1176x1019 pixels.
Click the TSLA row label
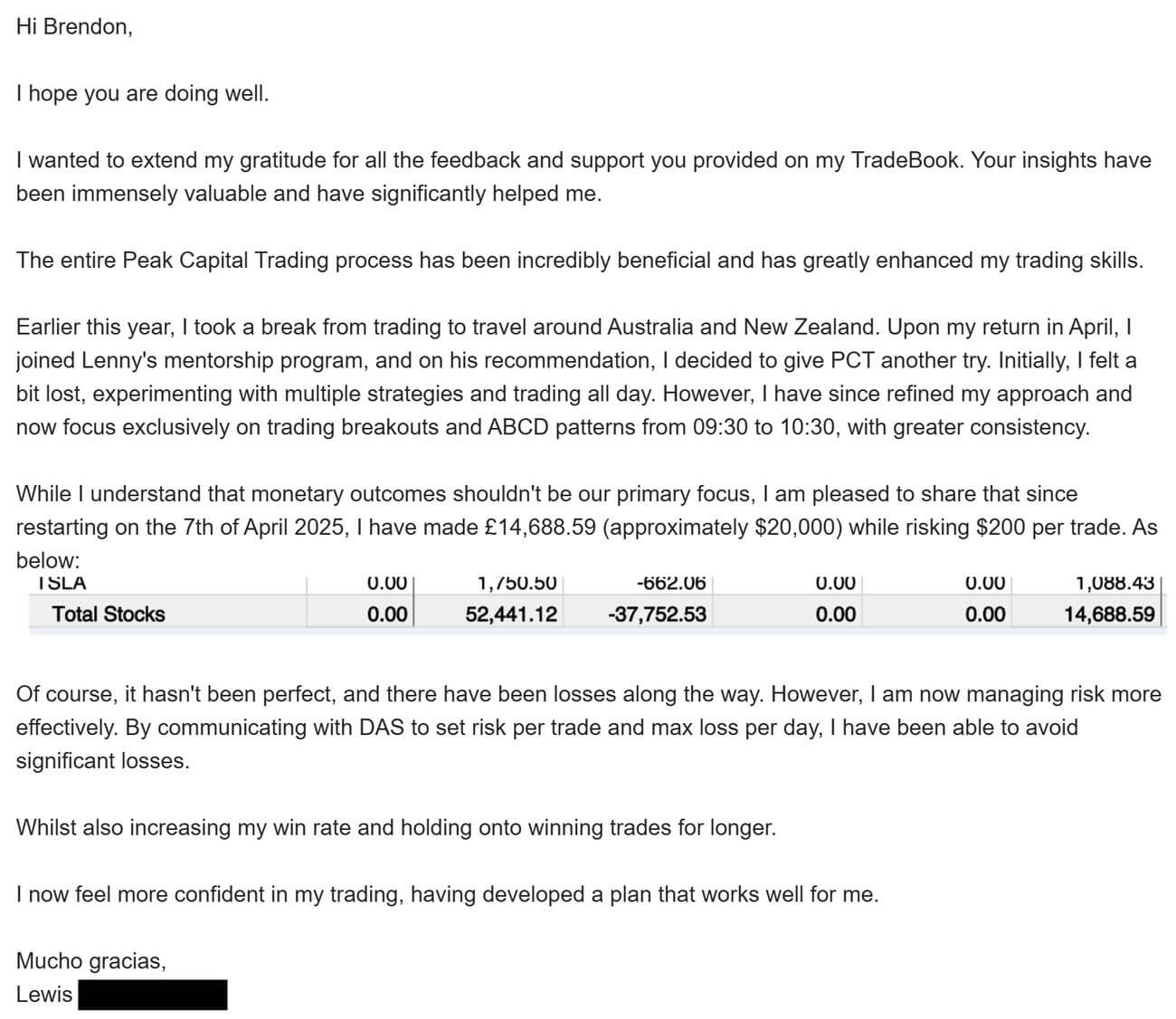pyautogui.click(x=62, y=584)
